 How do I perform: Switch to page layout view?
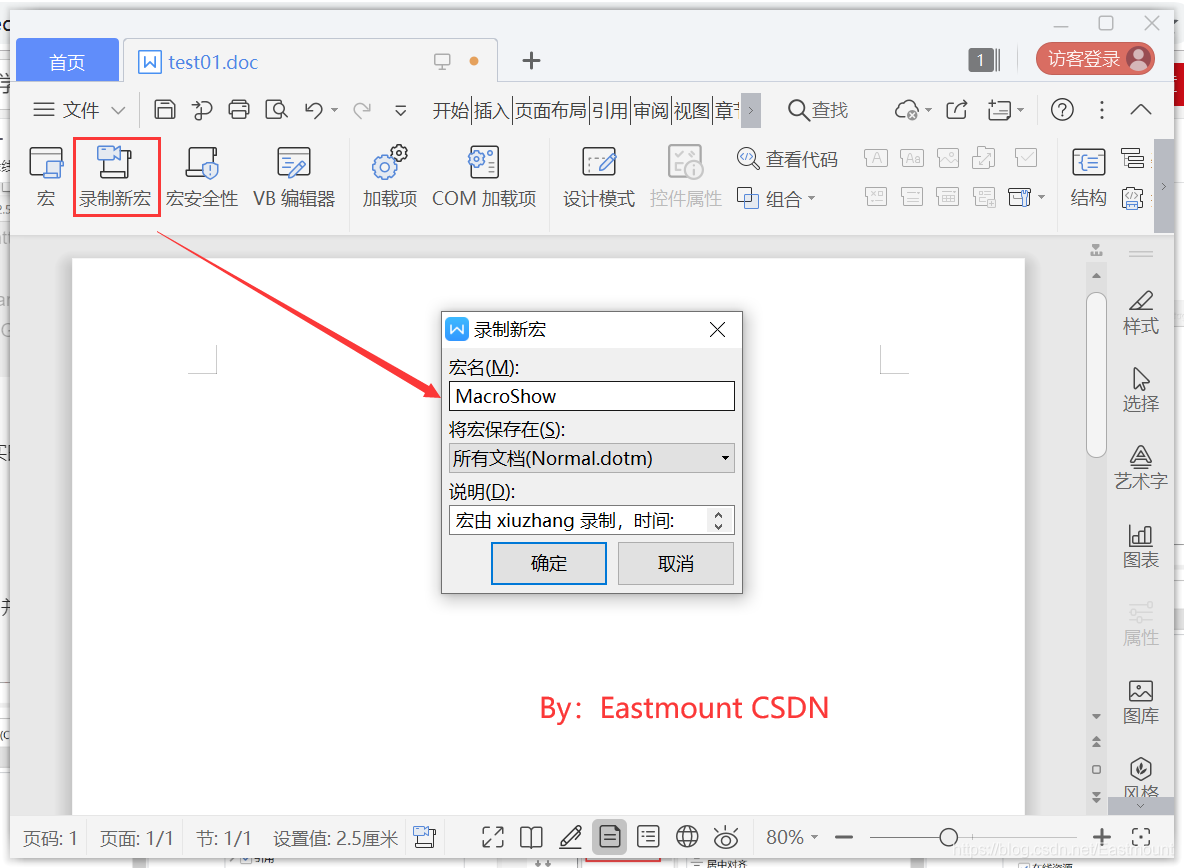click(x=609, y=837)
